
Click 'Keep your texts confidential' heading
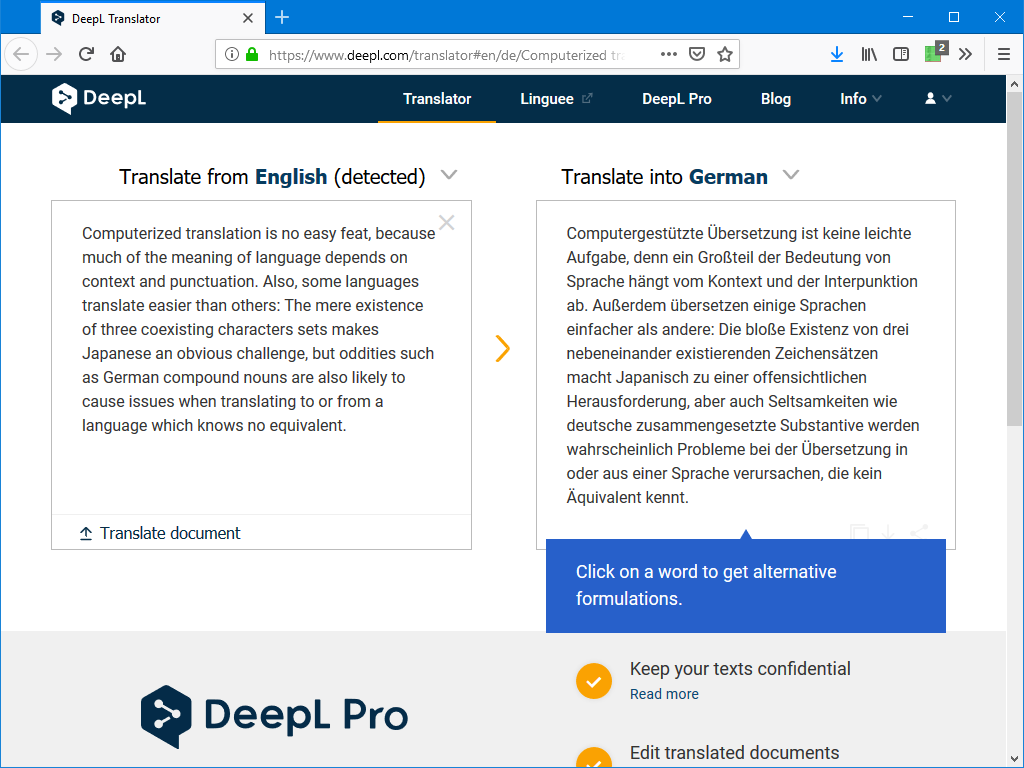(740, 669)
